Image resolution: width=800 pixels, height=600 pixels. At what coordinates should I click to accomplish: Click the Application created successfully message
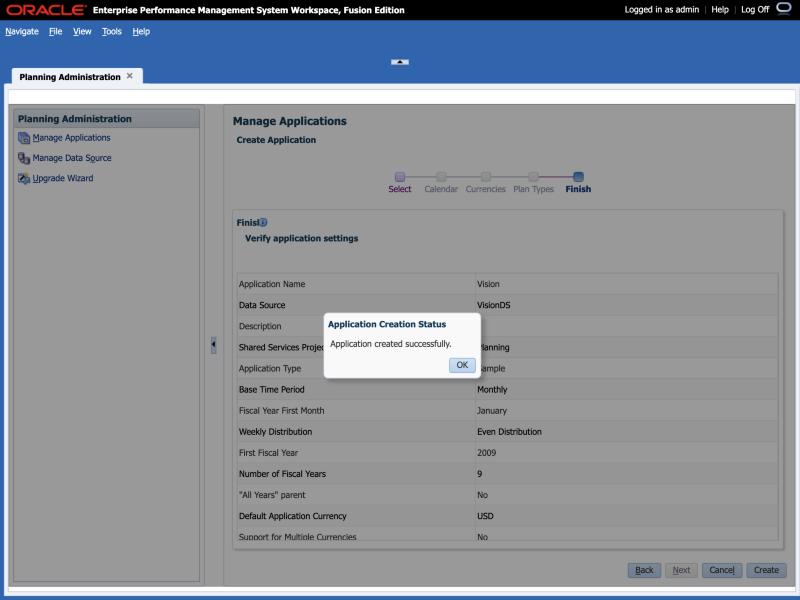[391, 344]
